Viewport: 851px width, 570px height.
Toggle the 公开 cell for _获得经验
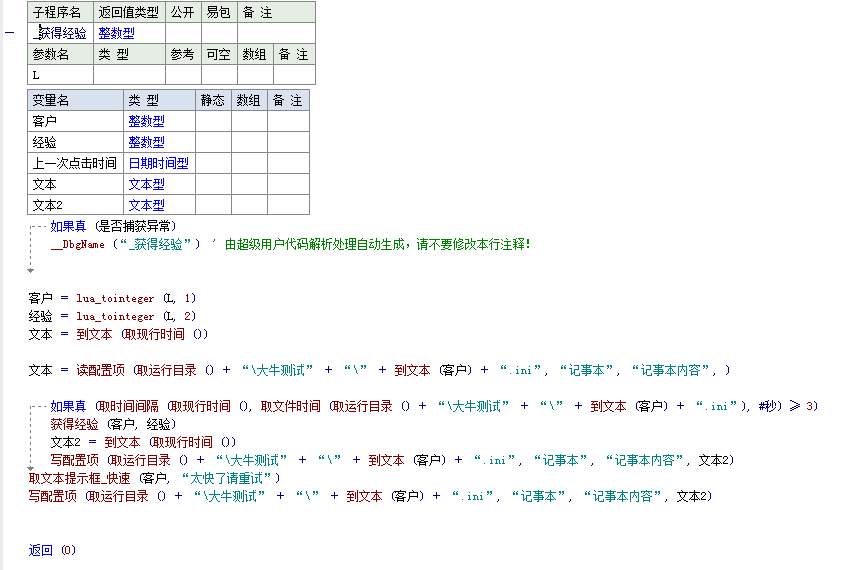[183, 33]
